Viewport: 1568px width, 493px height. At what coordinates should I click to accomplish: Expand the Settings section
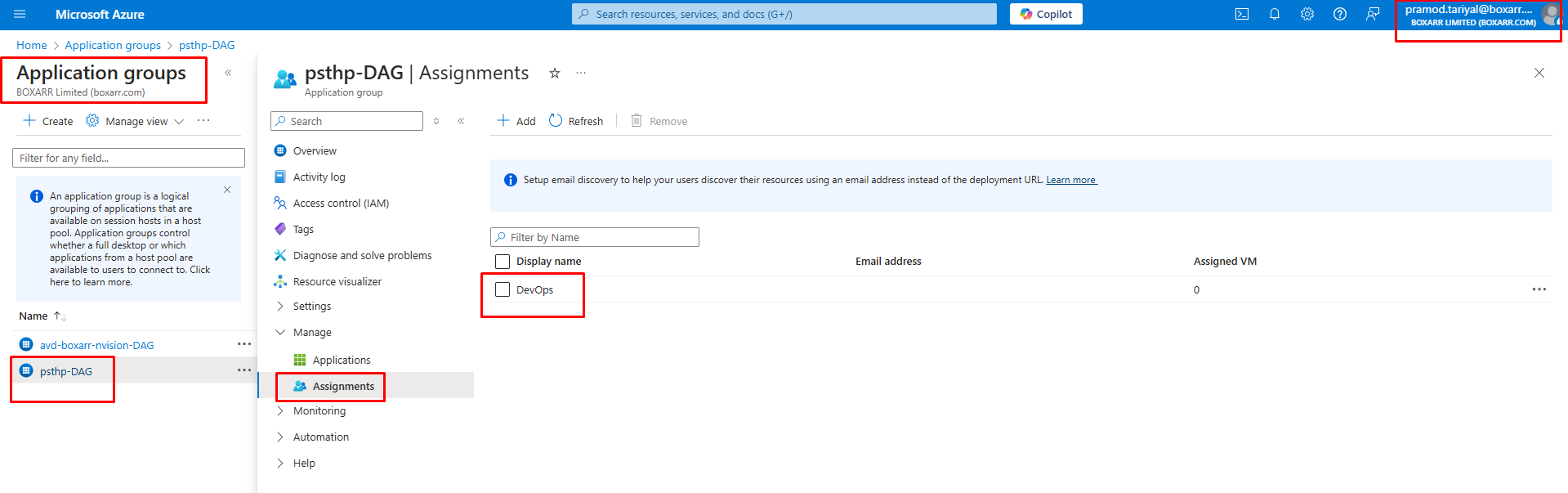(x=312, y=306)
